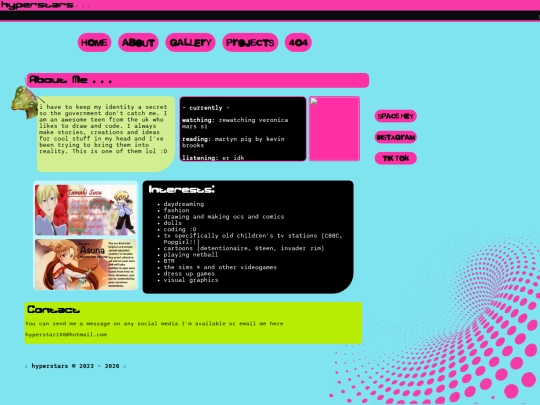This screenshot has width=540, height=405.
Task: Open the 404 navigation button
Action: coord(298,43)
